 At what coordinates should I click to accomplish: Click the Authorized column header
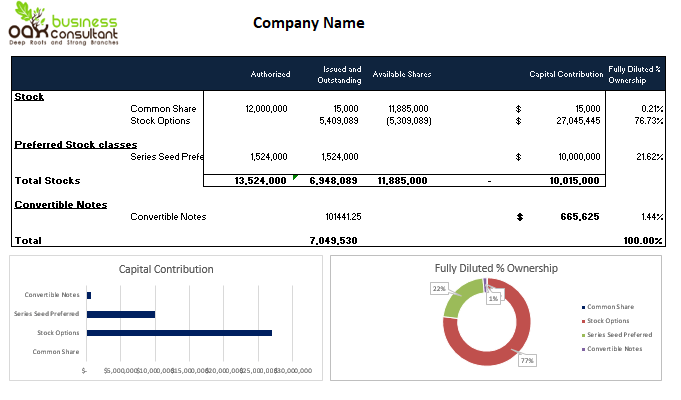pyautogui.click(x=270, y=74)
